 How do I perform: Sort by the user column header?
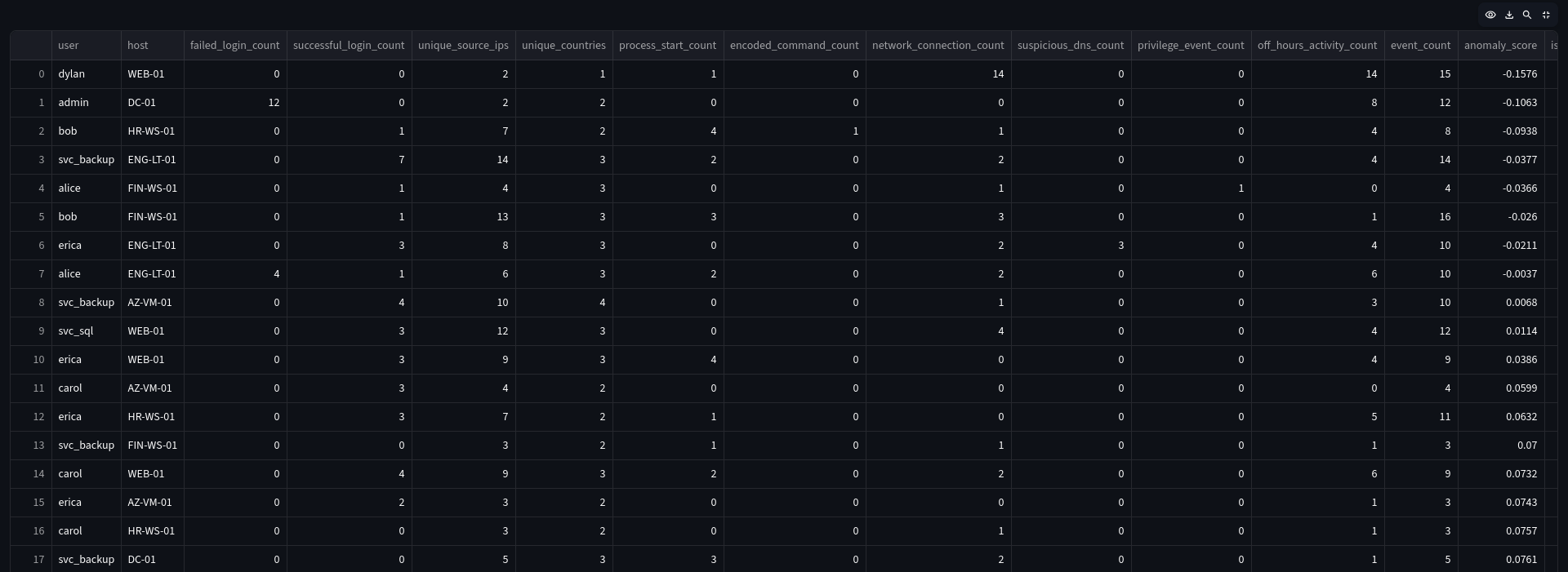click(87, 46)
